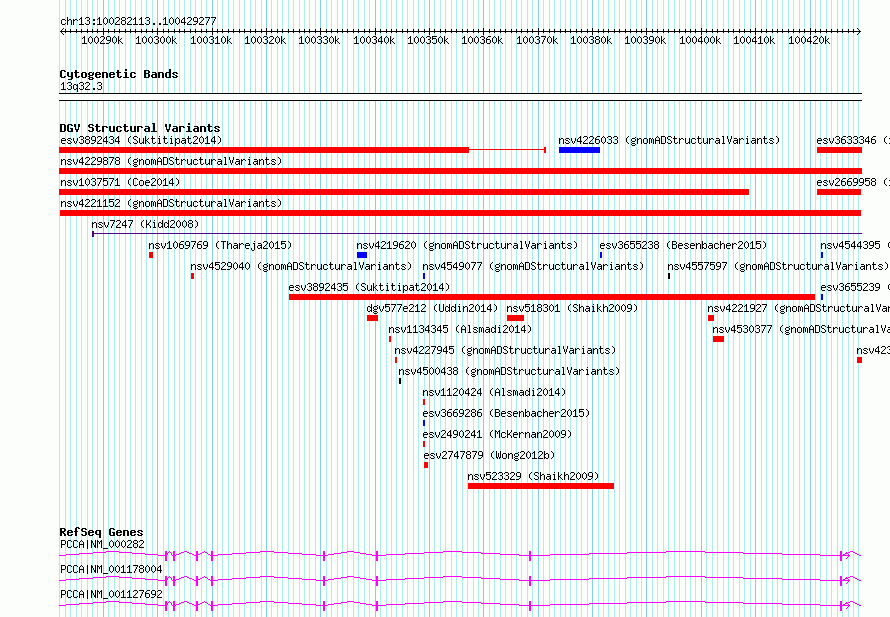The height and width of the screenshot is (617, 890).
Task: Click the esv3655238 (Besenbacher2015) label
Action: click(683, 245)
